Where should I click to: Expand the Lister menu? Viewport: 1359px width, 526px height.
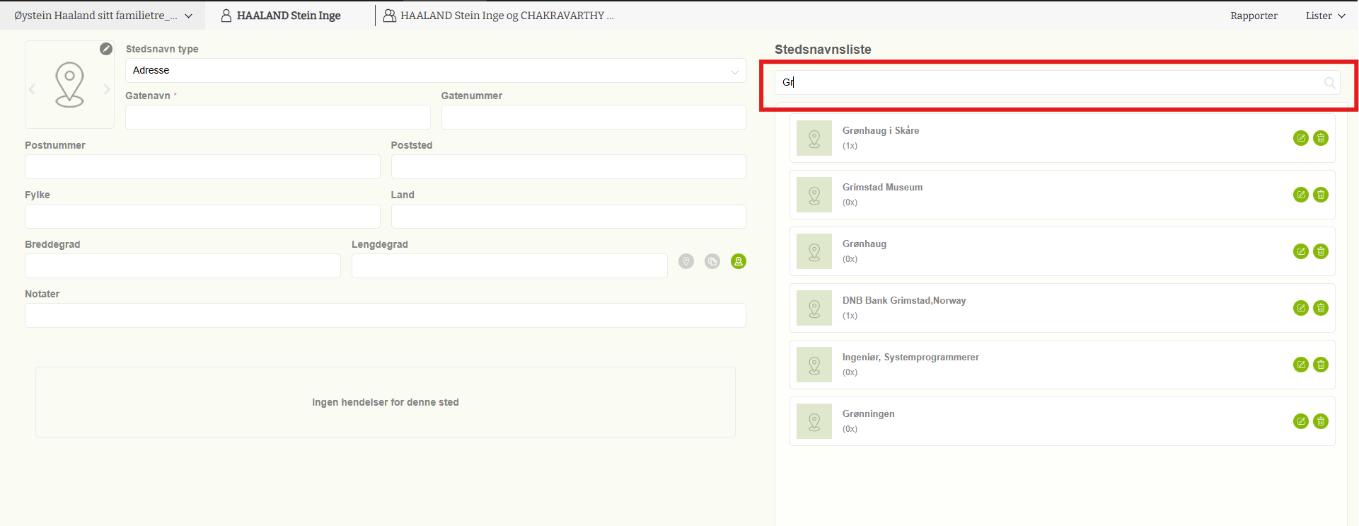[x=1324, y=15]
